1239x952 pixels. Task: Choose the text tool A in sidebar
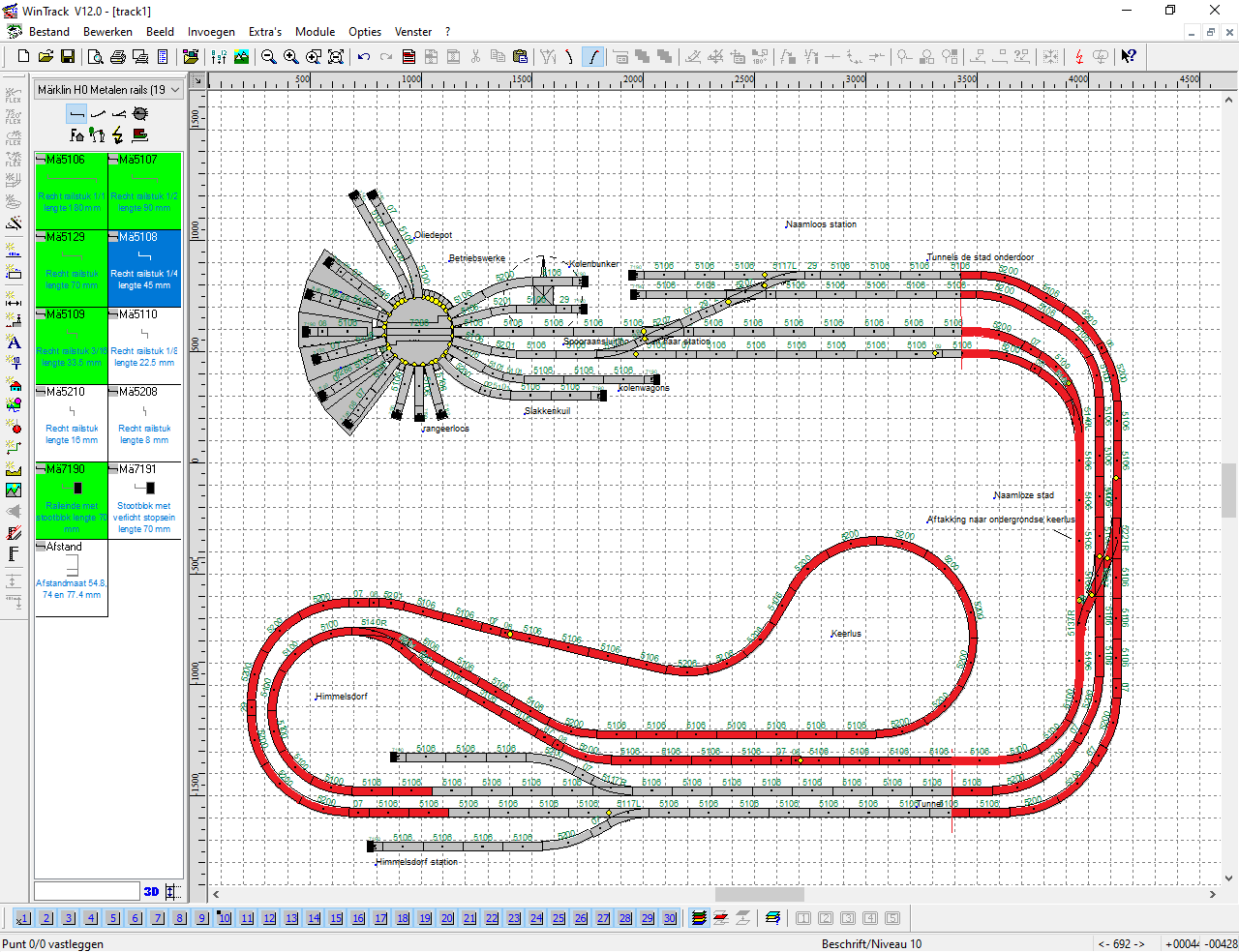pyautogui.click(x=14, y=342)
